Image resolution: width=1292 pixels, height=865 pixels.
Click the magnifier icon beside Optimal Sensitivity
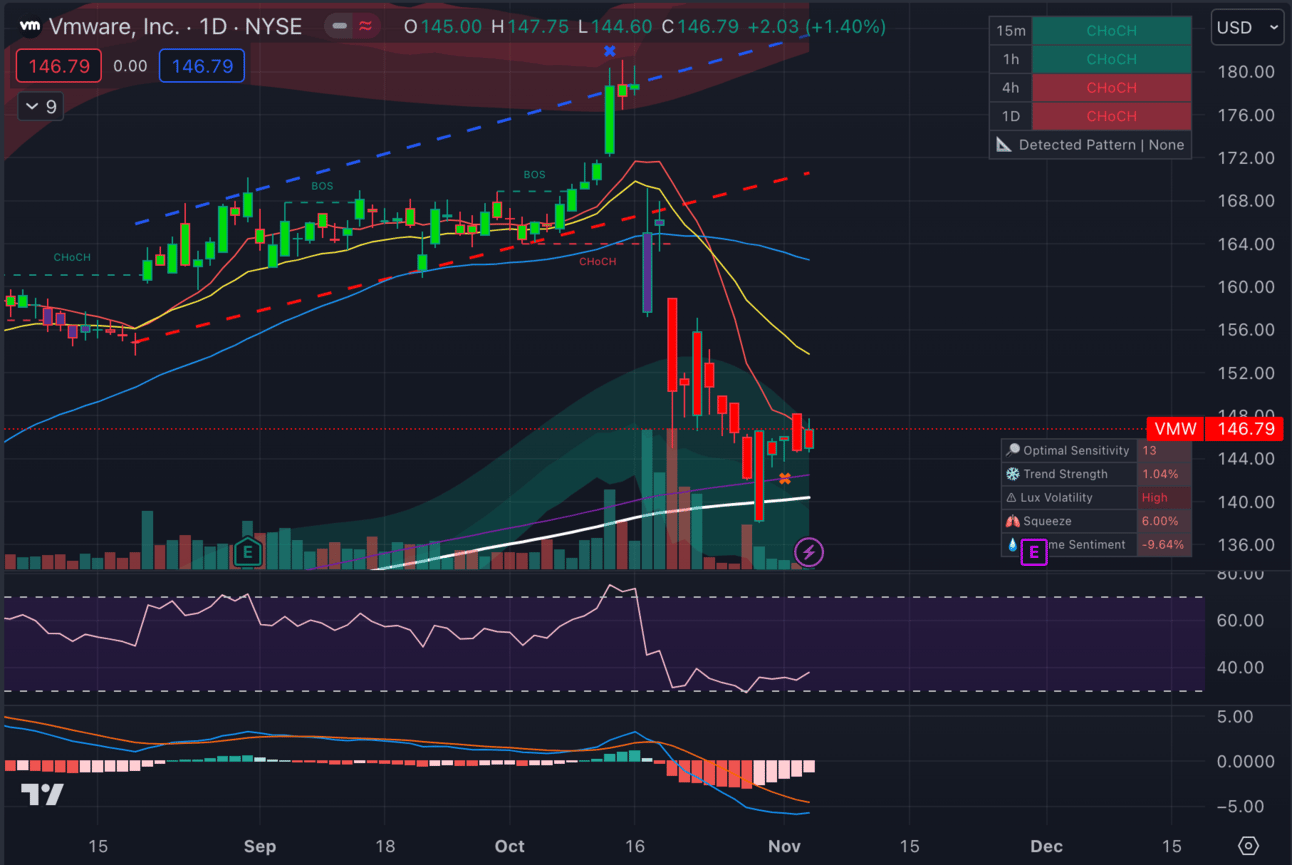pyautogui.click(x=1013, y=451)
